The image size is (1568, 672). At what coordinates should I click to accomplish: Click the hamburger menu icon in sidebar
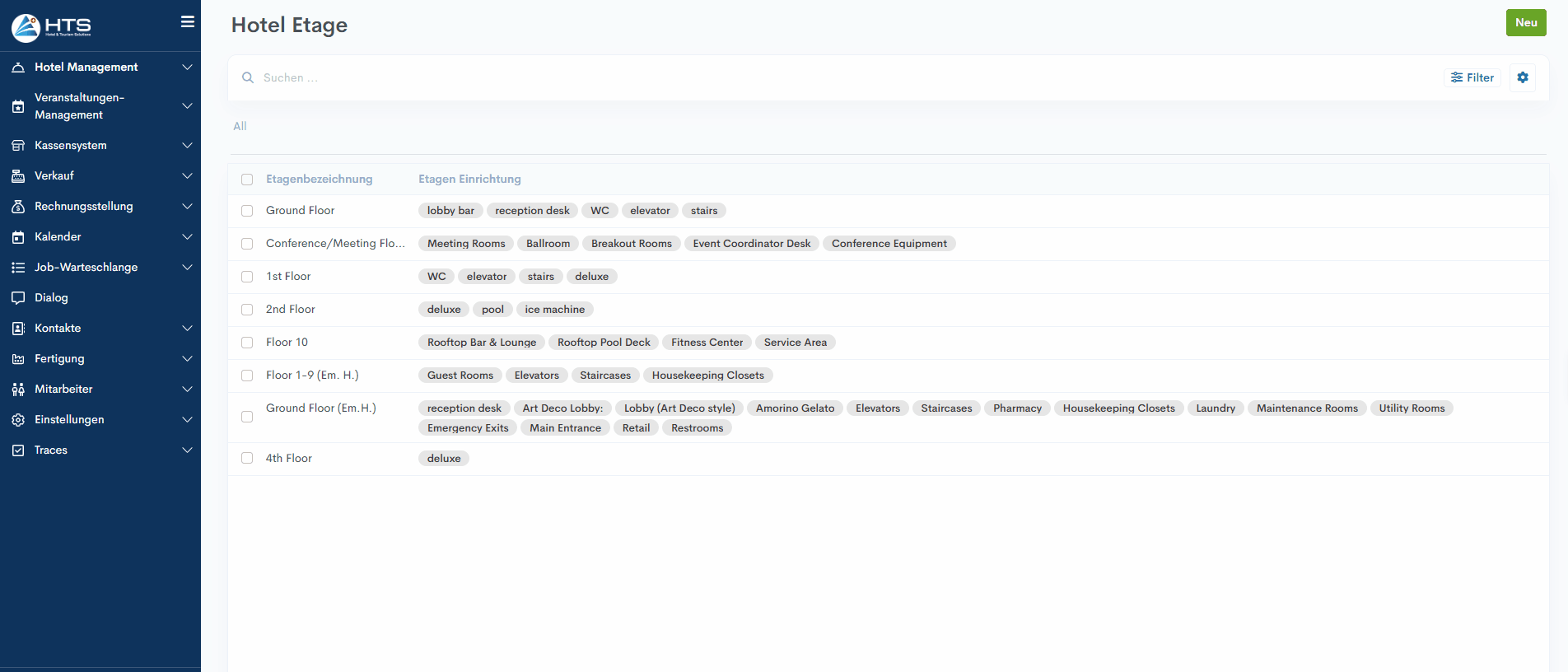point(188,22)
